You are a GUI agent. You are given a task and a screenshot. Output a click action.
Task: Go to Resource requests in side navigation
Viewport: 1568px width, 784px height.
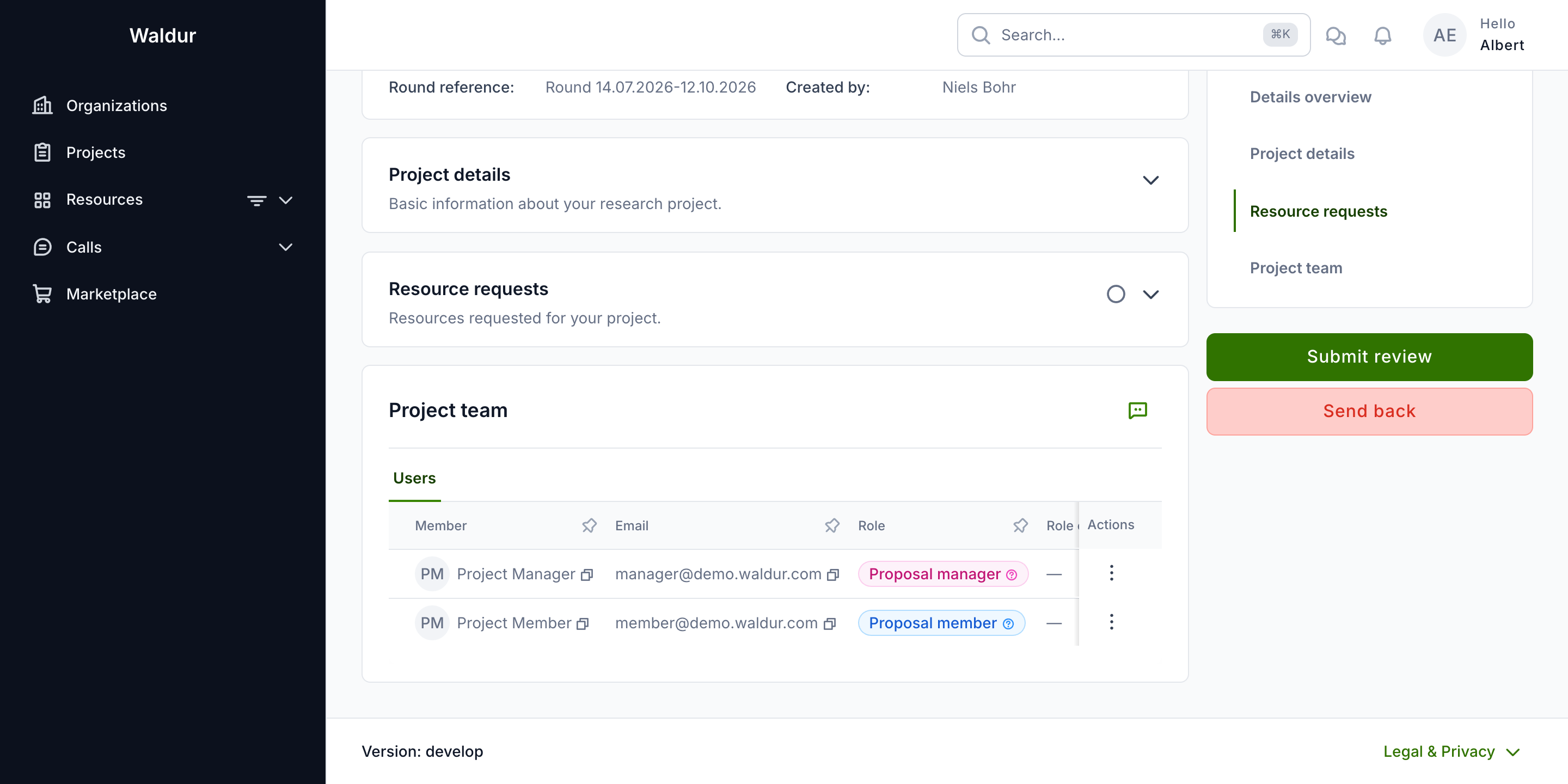[1318, 211]
